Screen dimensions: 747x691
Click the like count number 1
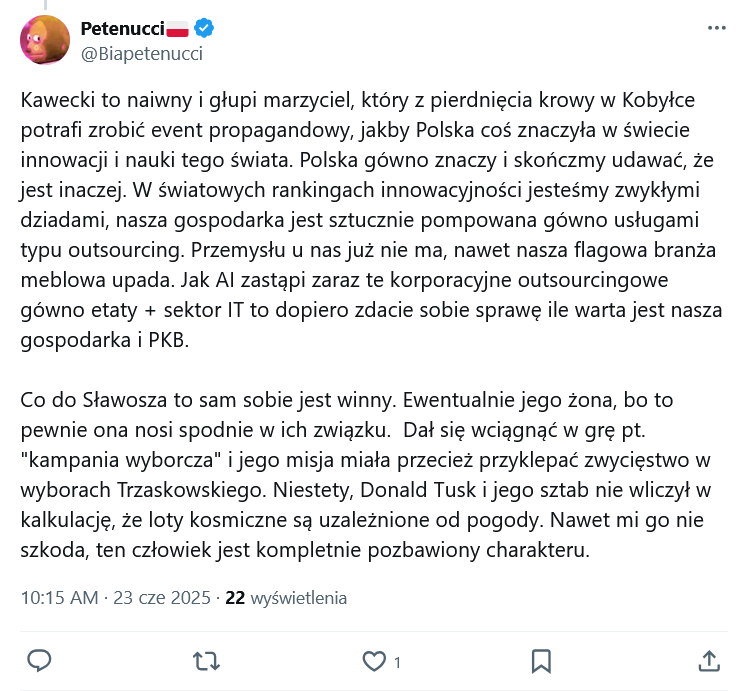(397, 662)
